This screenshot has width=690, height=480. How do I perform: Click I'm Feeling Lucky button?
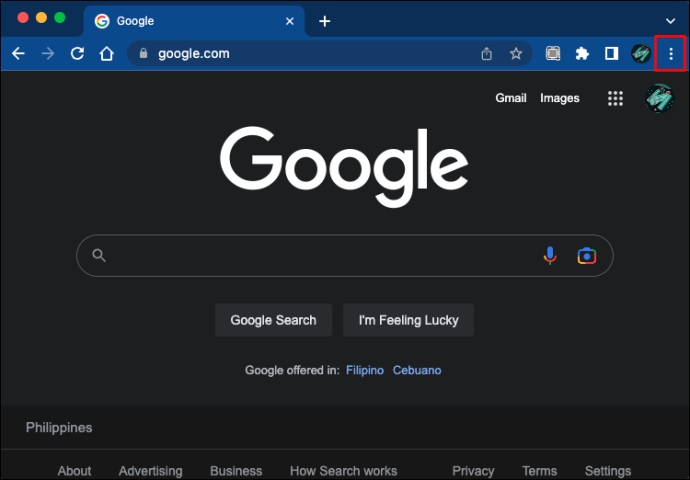(x=408, y=320)
